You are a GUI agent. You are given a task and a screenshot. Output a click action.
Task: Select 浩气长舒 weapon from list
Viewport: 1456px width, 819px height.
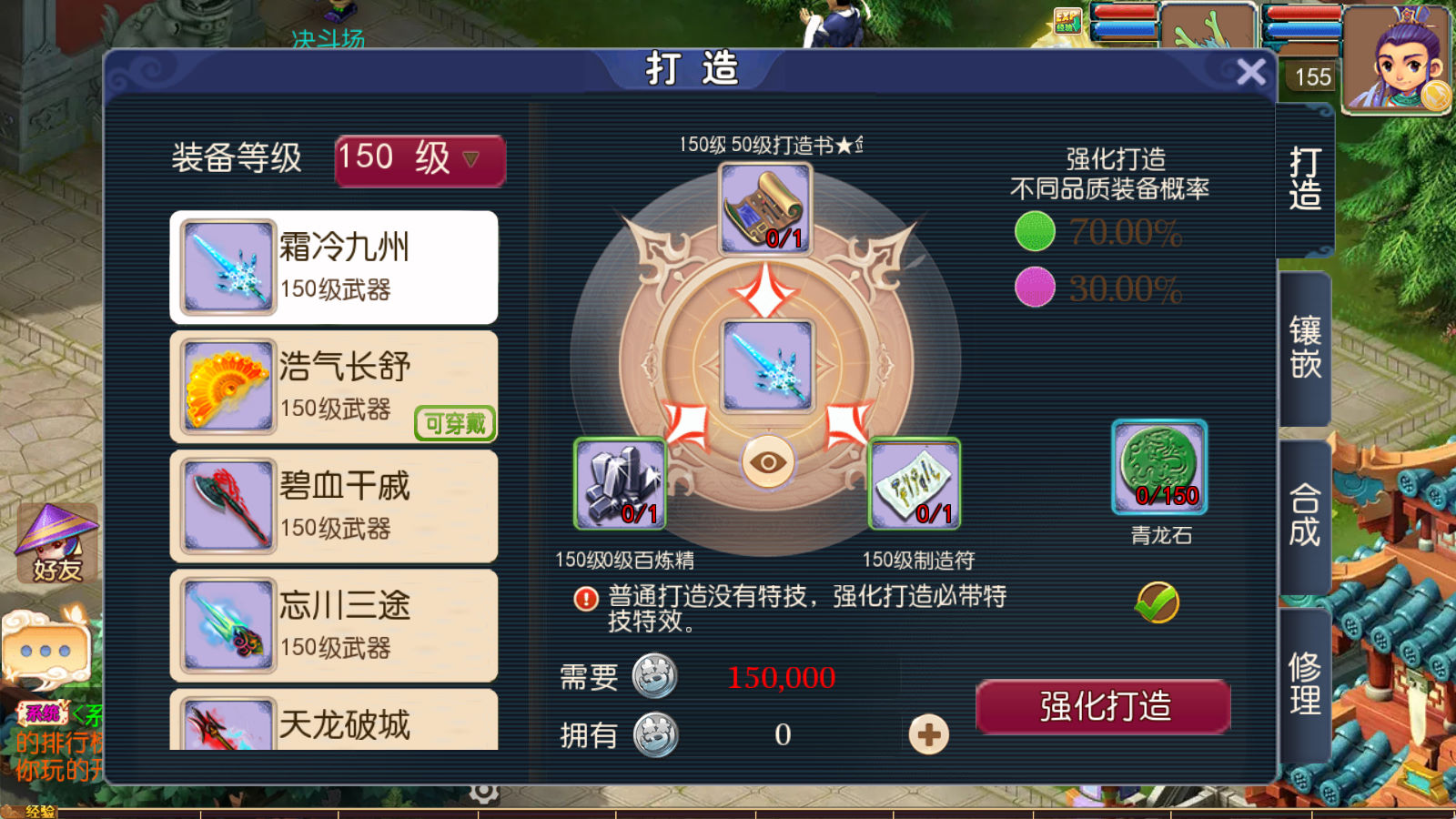334,387
